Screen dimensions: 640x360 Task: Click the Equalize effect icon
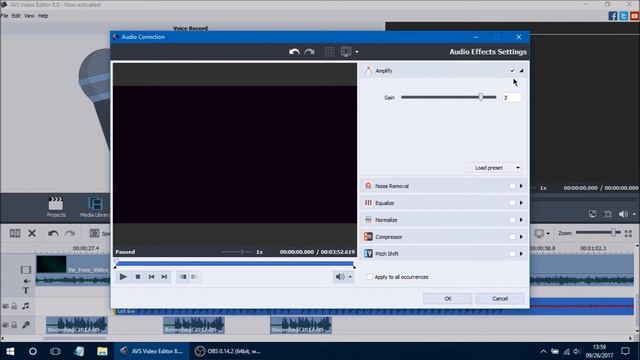click(x=368, y=203)
